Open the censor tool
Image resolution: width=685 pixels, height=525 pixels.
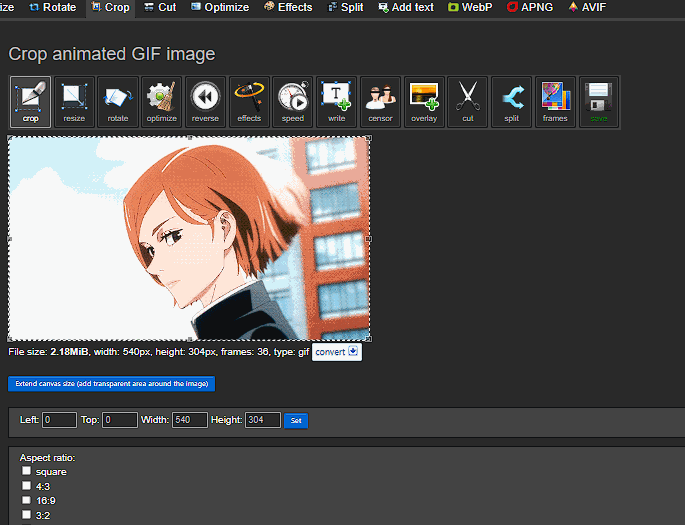[x=381, y=102]
